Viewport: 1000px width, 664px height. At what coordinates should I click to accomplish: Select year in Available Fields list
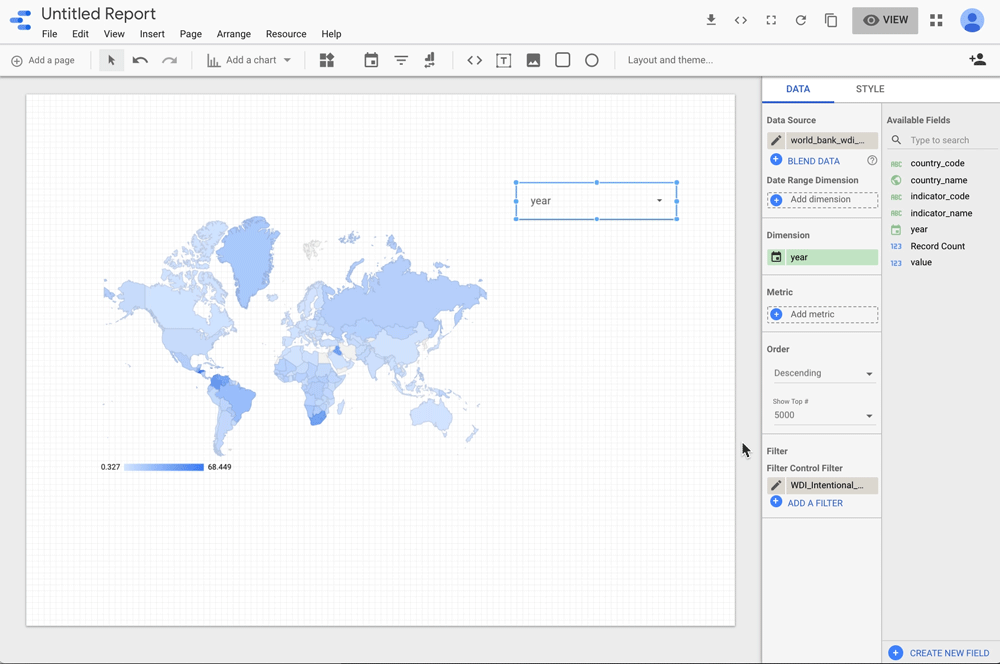[x=918, y=230]
